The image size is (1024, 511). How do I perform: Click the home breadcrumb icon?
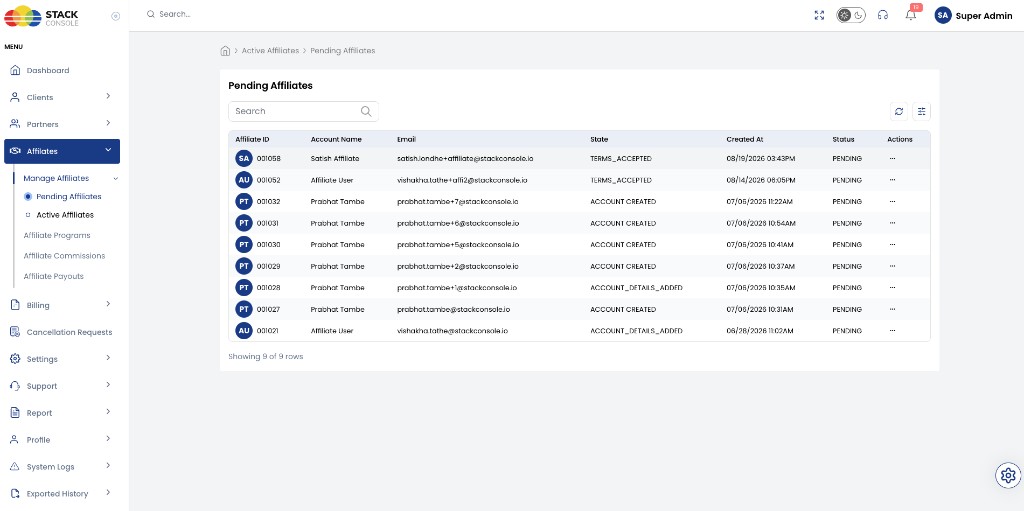coord(225,50)
